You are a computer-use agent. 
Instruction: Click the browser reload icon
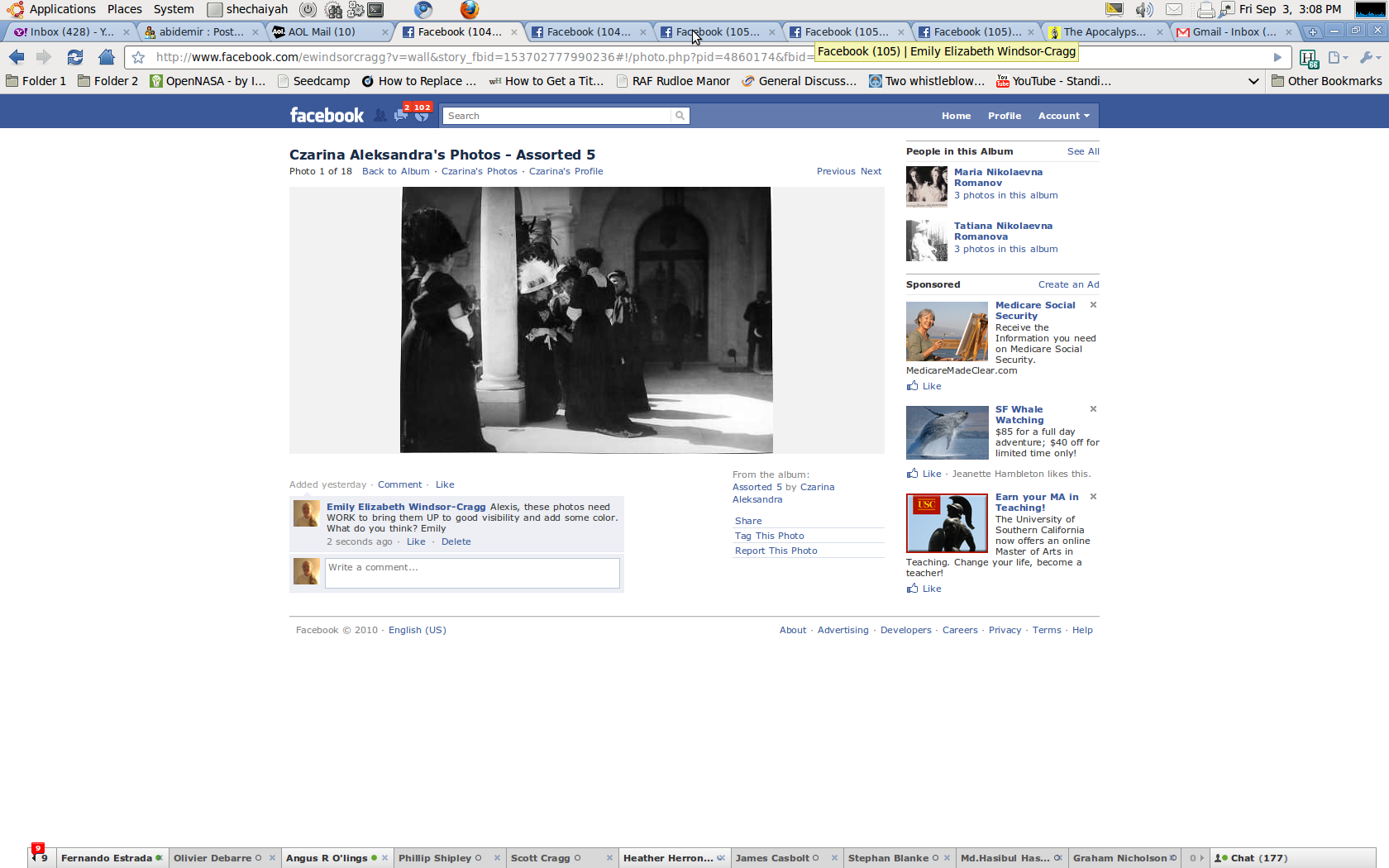click(x=74, y=57)
